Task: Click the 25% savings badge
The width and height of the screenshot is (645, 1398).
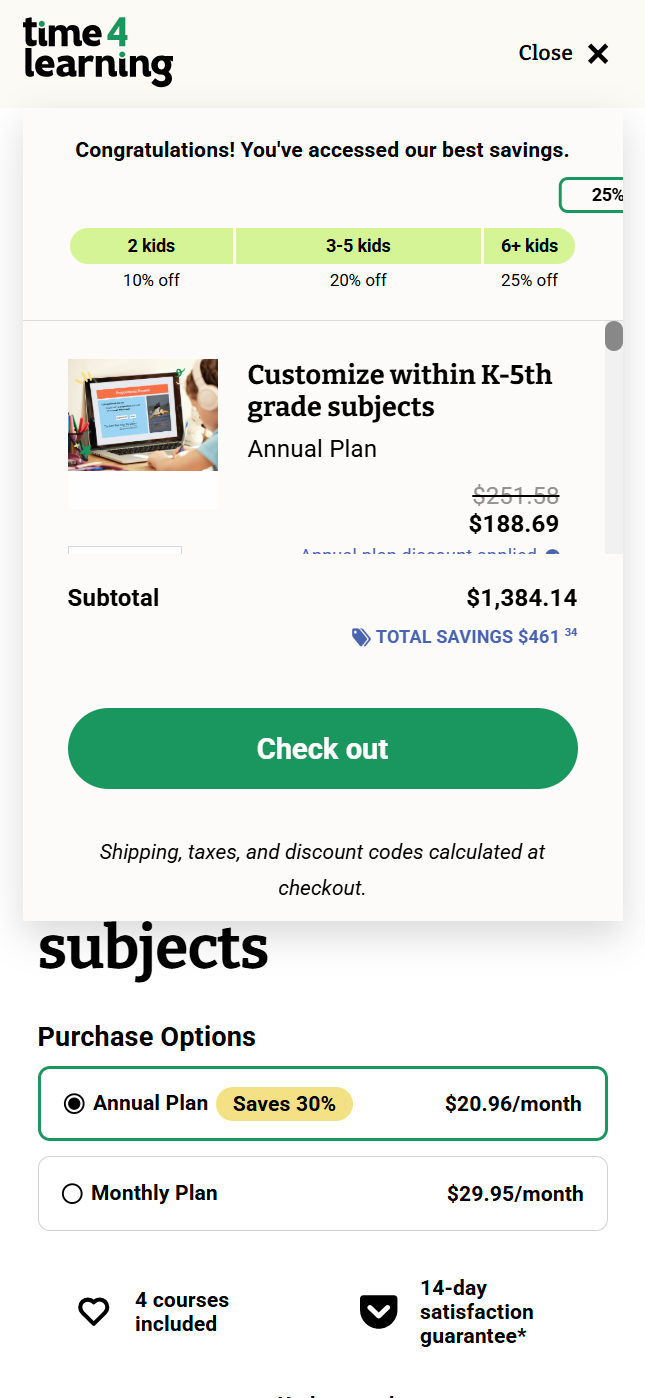Action: 594,195
